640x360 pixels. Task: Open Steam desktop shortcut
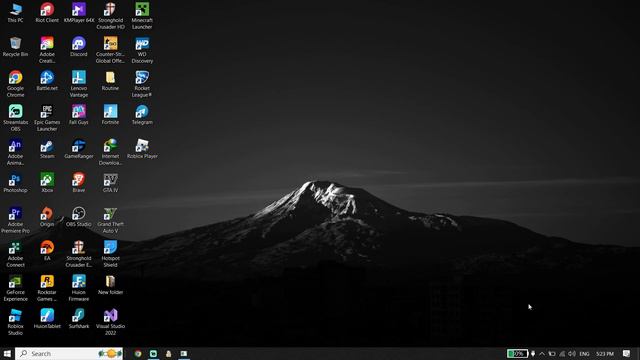pos(47,149)
